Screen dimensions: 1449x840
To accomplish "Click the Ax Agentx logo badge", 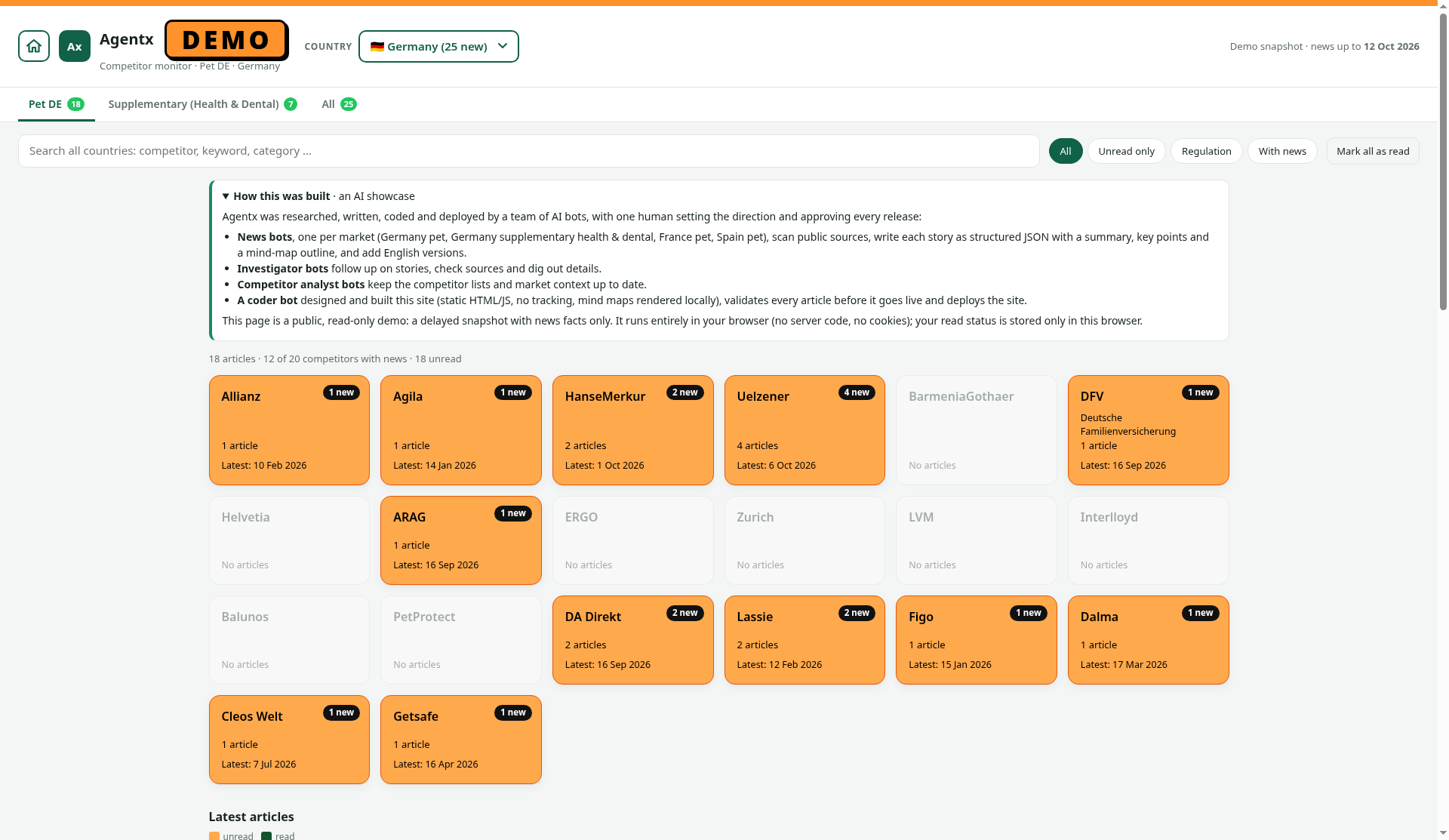I will [75, 46].
